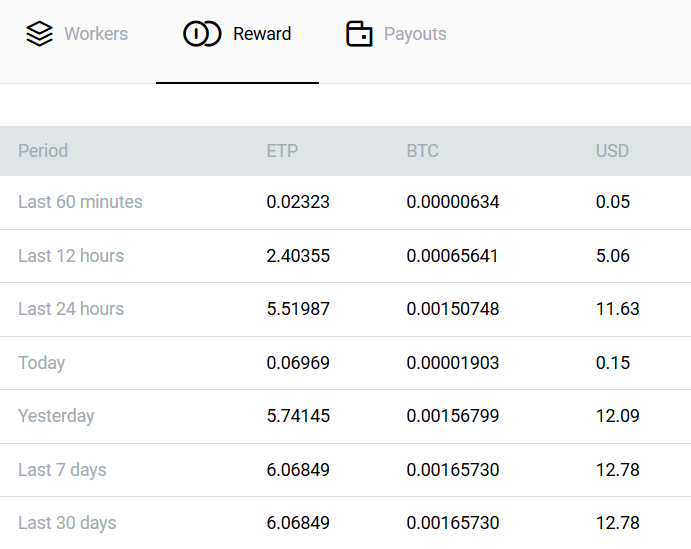Viewport: 691px width, 549px height.
Task: Click the USD value 11.63
Action: pyautogui.click(x=617, y=309)
